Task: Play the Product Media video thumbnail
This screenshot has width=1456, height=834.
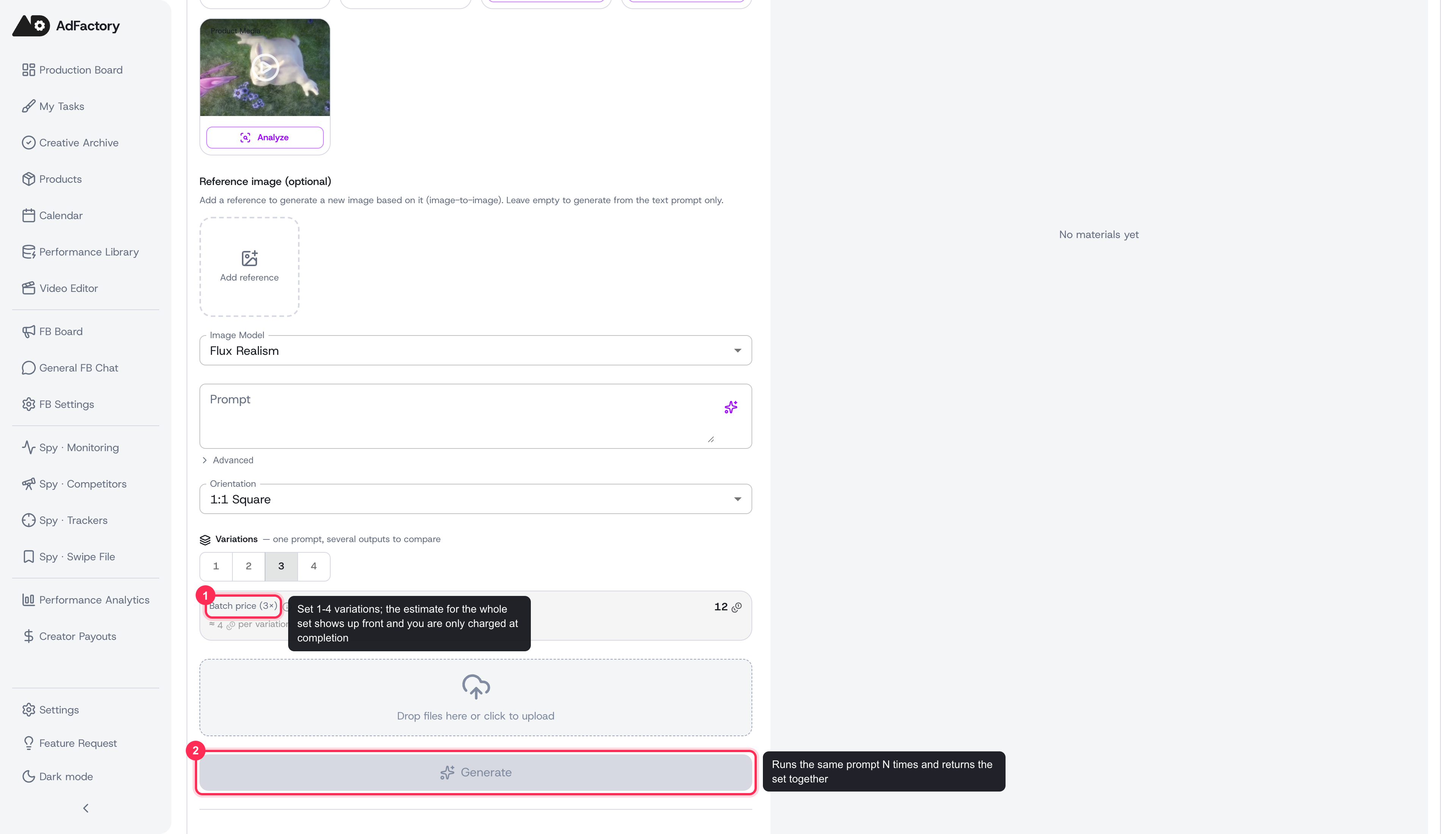Action: (x=265, y=67)
